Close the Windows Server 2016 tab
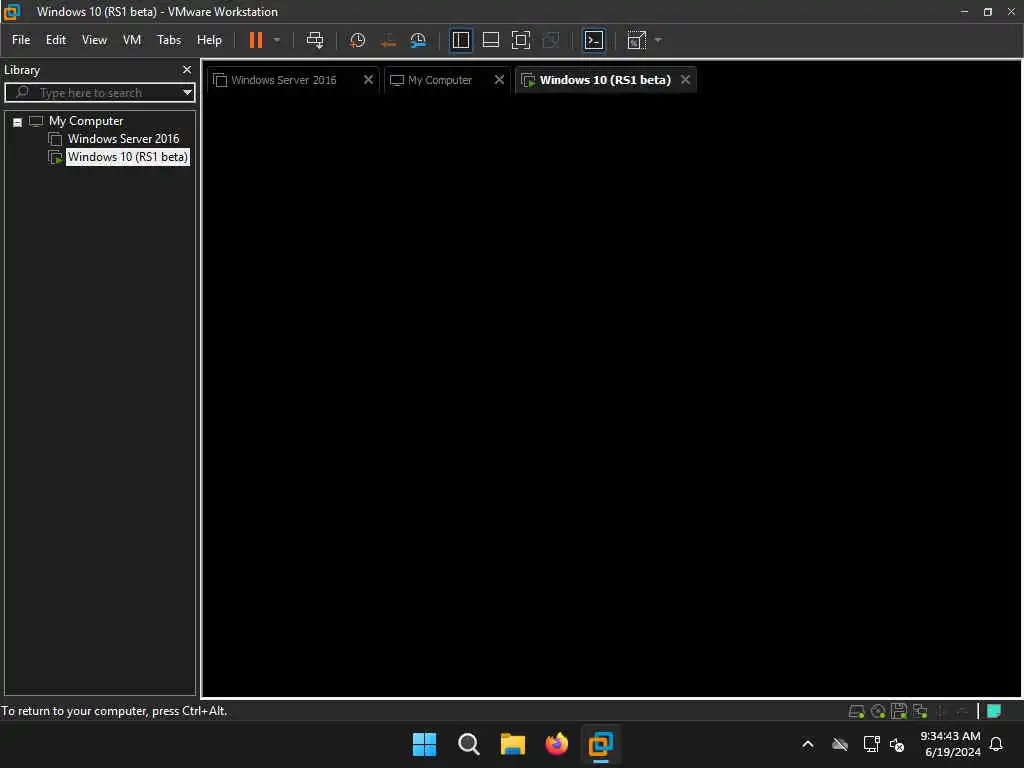Image resolution: width=1024 pixels, height=768 pixels. click(368, 80)
